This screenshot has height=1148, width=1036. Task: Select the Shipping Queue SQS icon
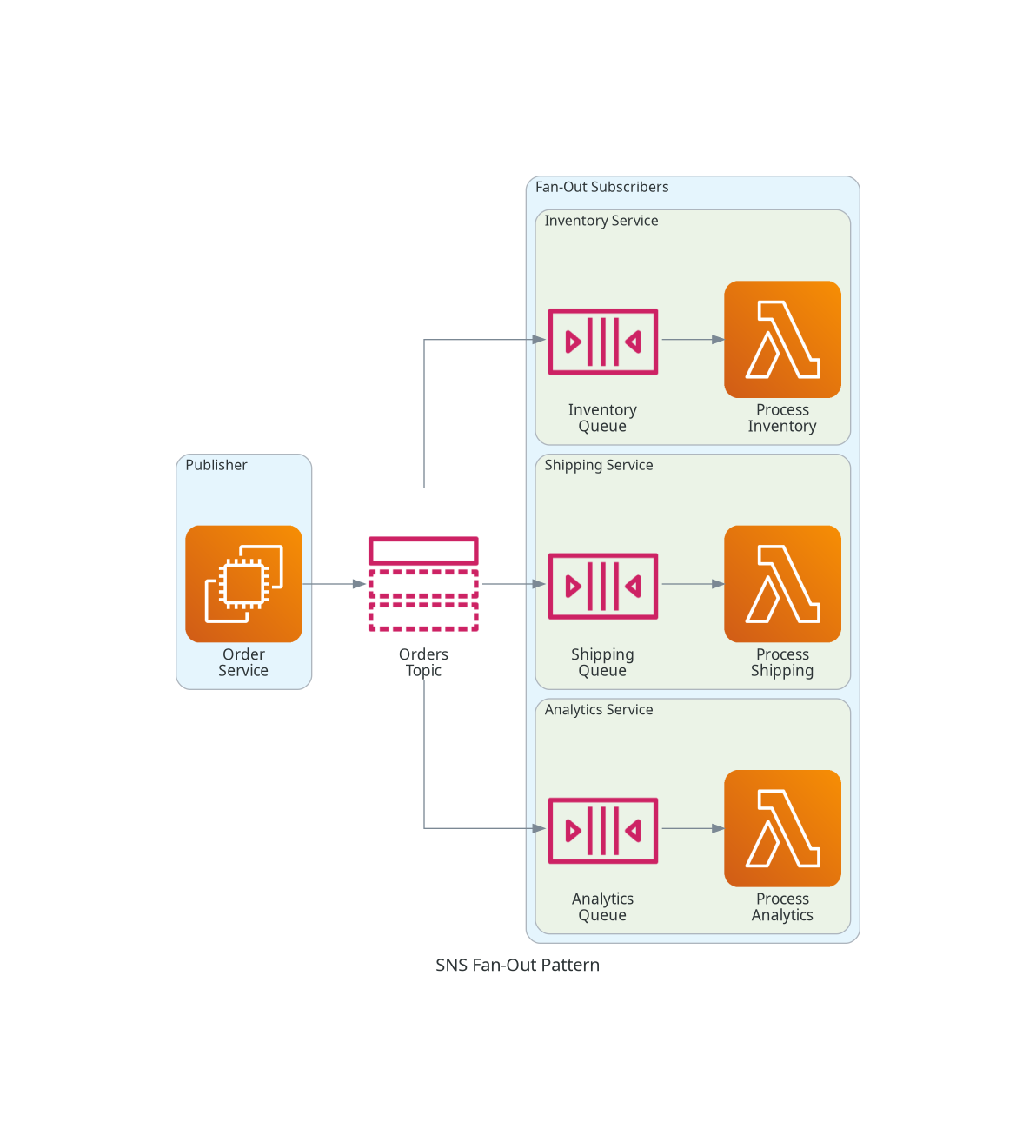(603, 586)
